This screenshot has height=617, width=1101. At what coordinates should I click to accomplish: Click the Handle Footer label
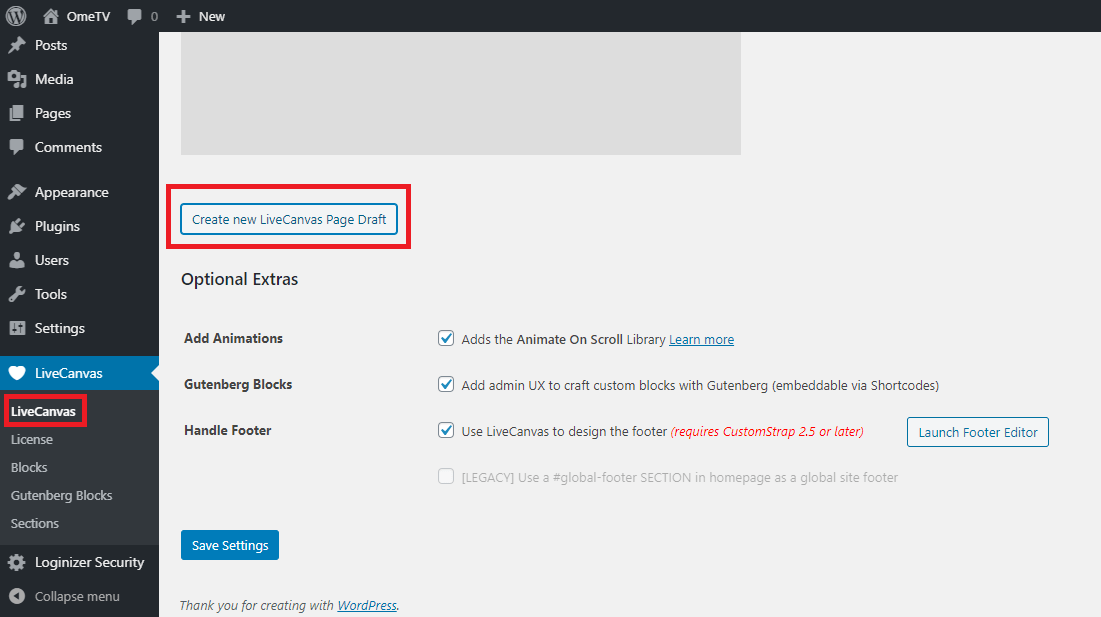pos(228,430)
